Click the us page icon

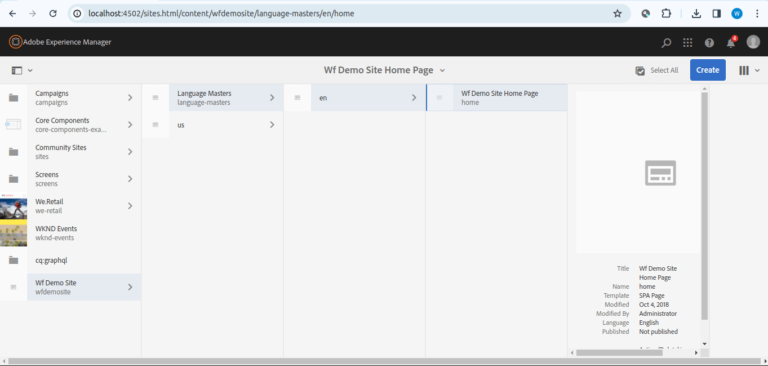155,125
